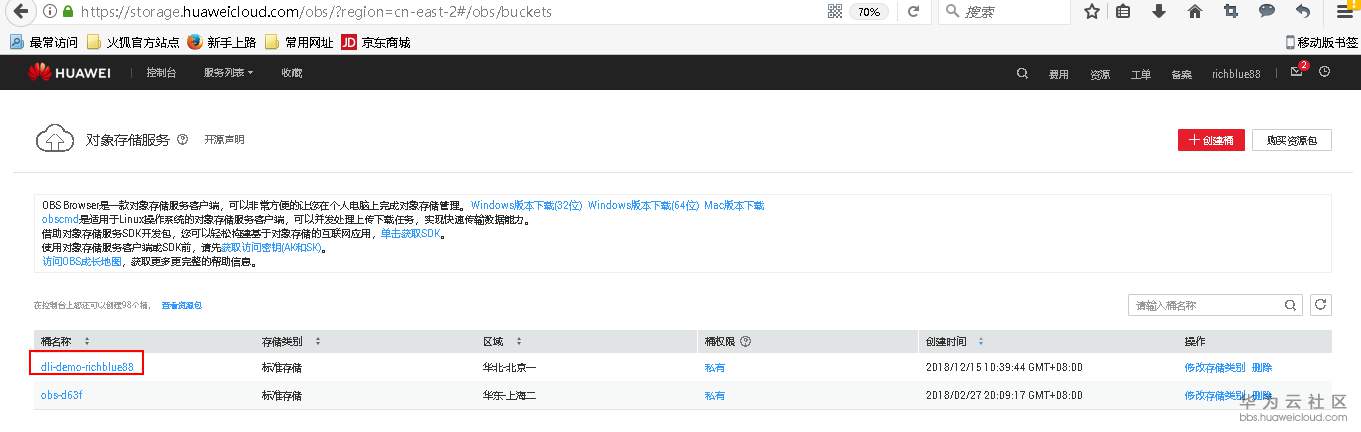Open bucket obs-d63f
Screen dimensions: 1361x432
click(x=61, y=395)
